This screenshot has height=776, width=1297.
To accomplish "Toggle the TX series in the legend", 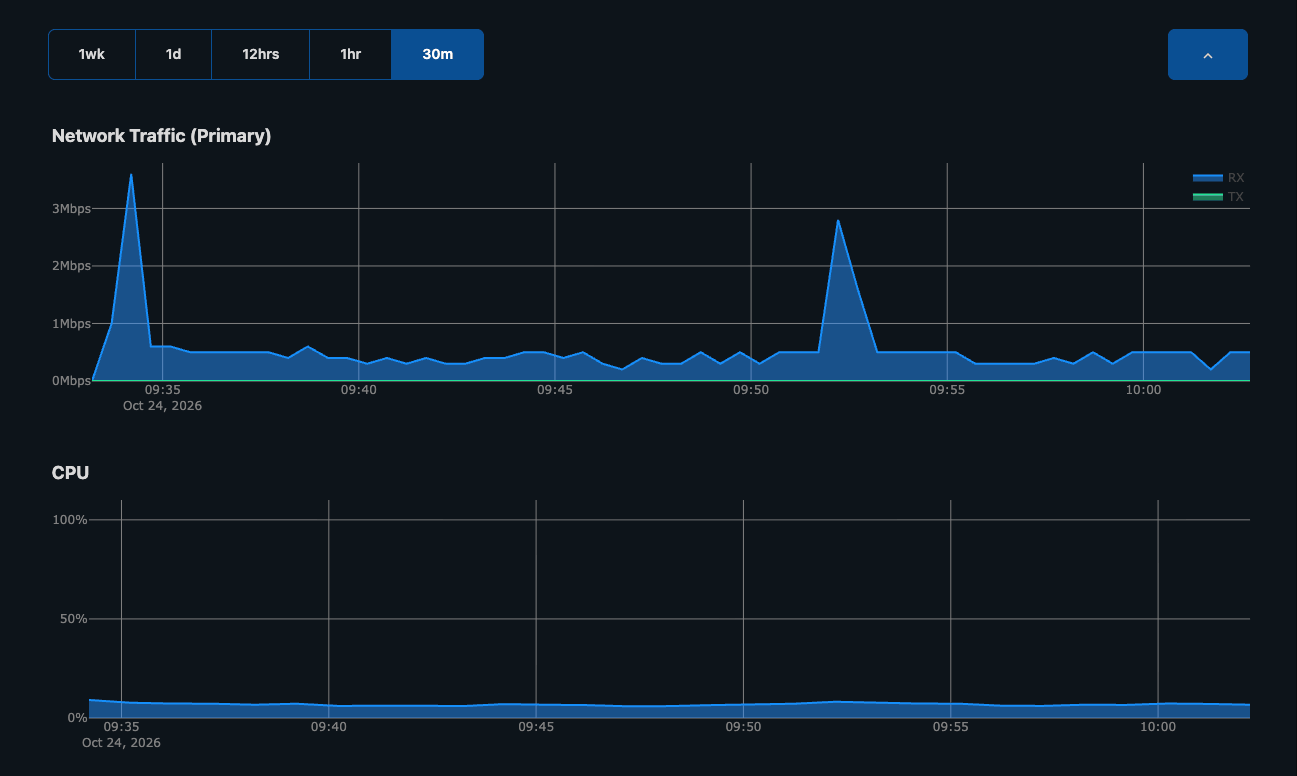I will (x=1218, y=197).
